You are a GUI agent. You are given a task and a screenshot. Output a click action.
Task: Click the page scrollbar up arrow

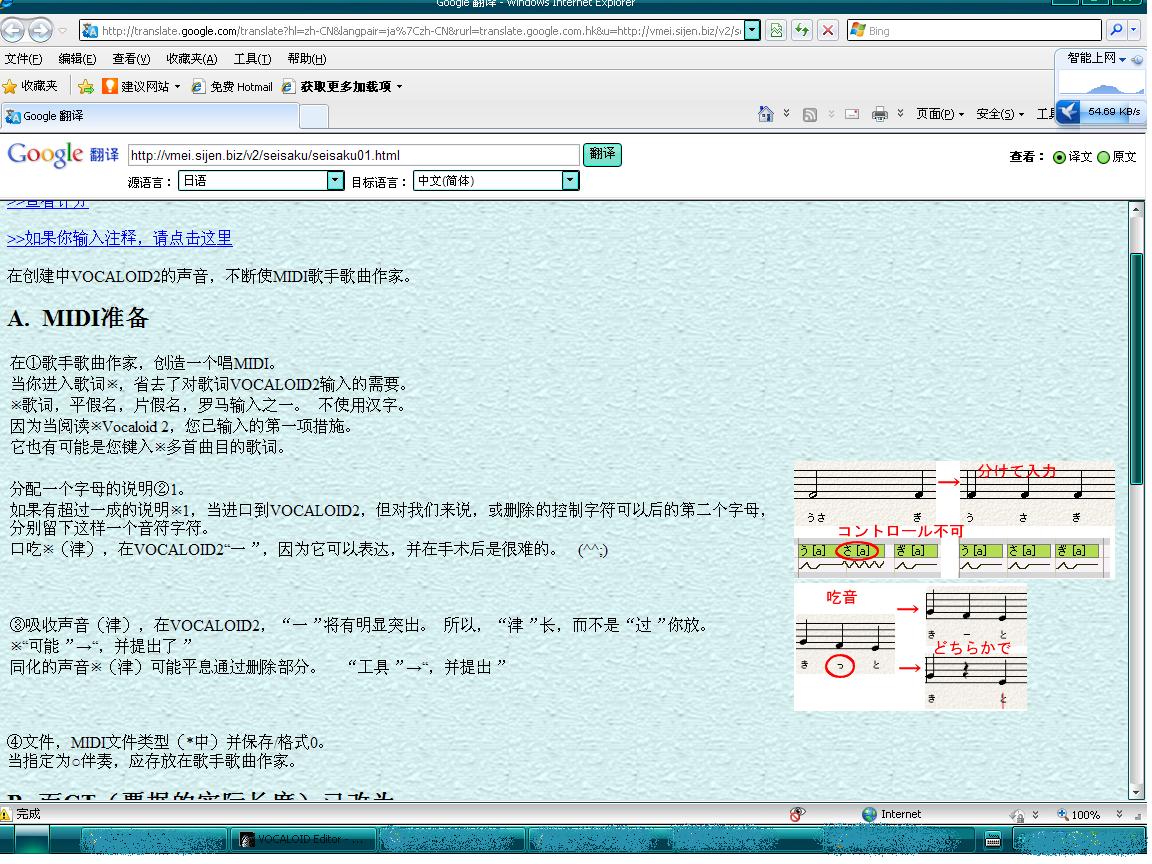pos(1137,209)
